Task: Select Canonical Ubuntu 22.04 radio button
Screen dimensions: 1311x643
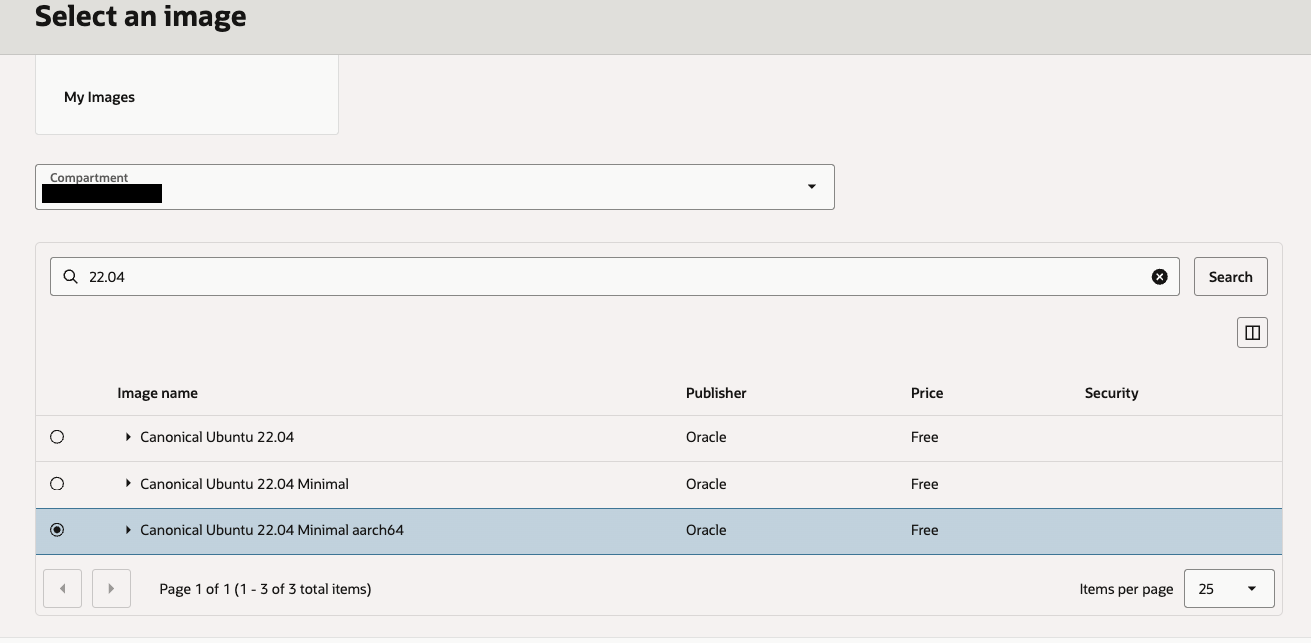Action: pyautogui.click(x=57, y=437)
